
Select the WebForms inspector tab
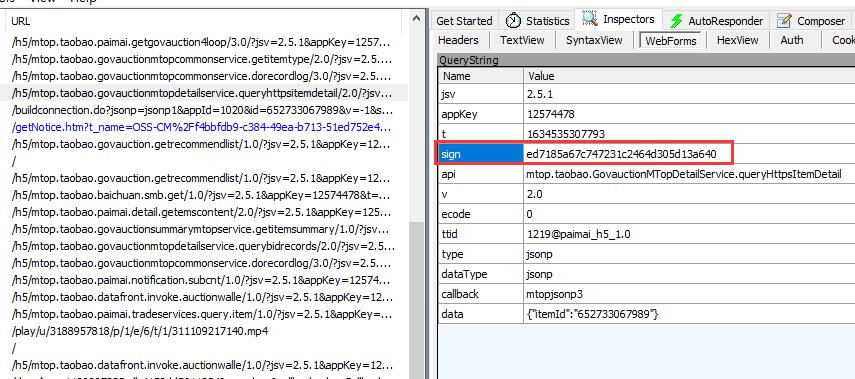click(670, 40)
